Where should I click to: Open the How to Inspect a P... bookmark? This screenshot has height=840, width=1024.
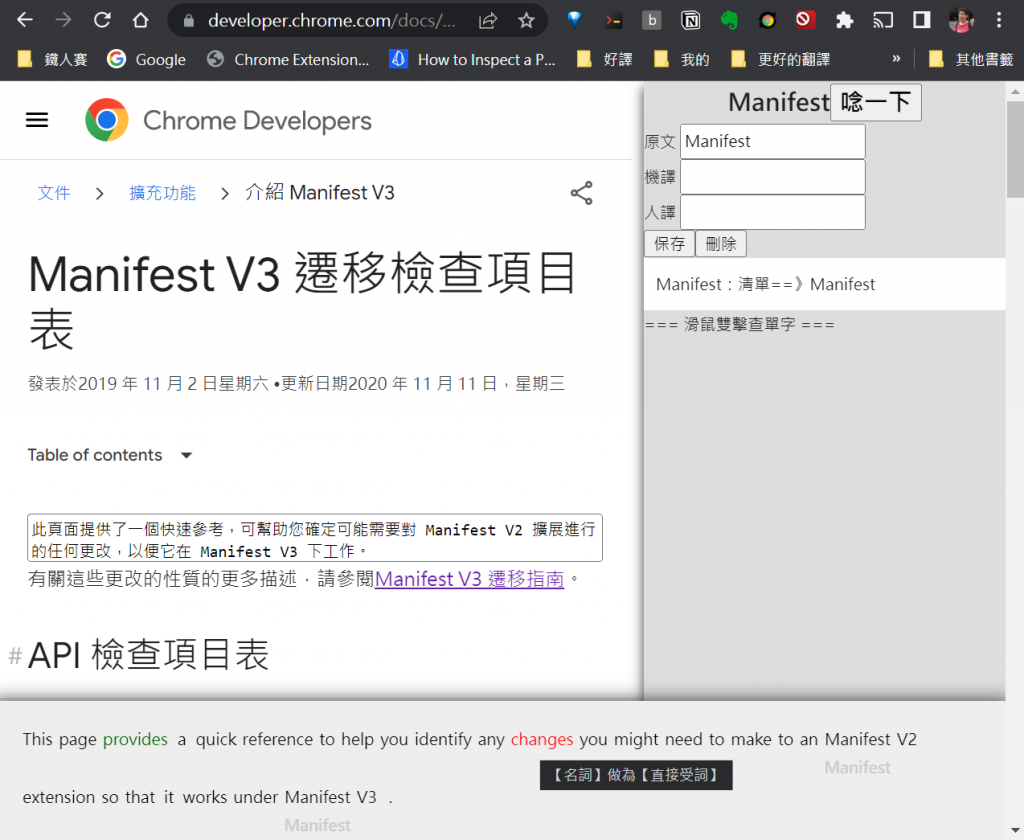pyautogui.click(x=472, y=59)
